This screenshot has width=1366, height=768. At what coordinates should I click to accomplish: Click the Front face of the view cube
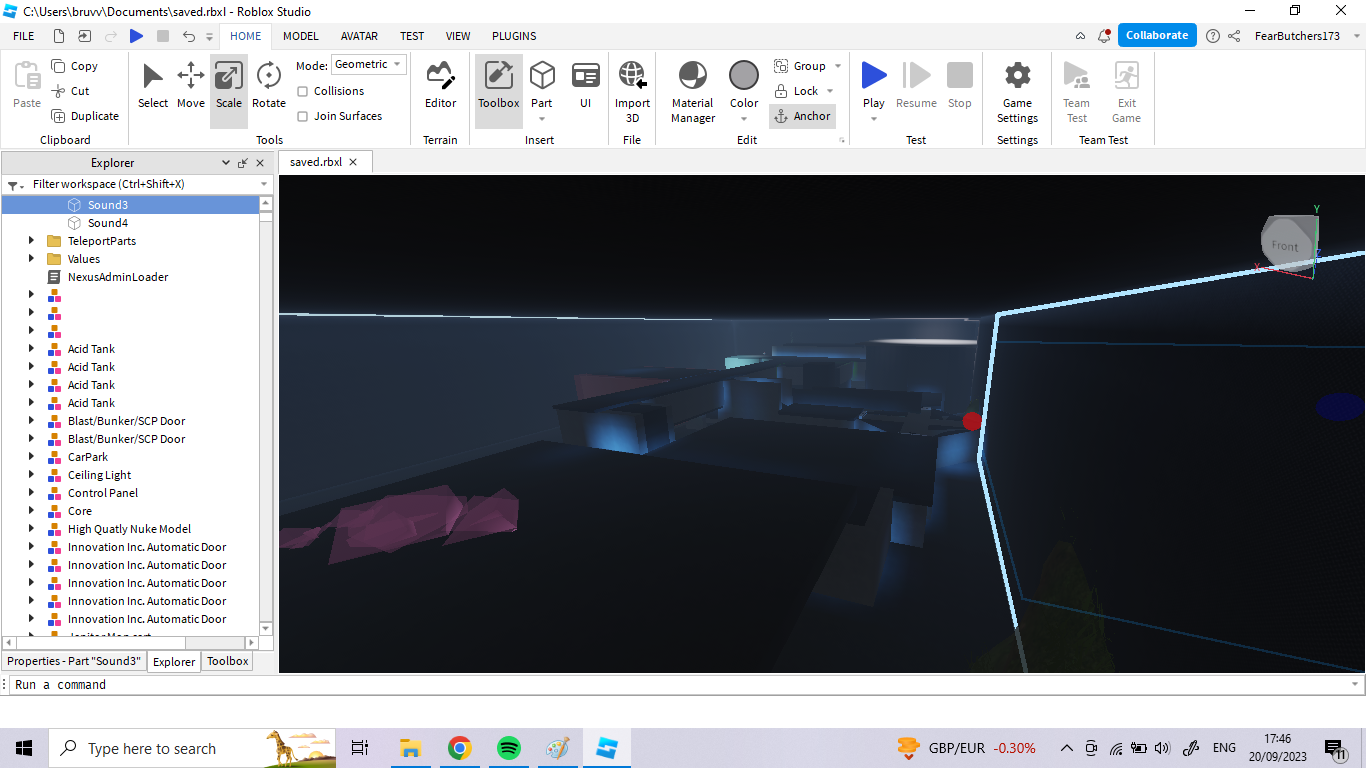(x=1285, y=246)
